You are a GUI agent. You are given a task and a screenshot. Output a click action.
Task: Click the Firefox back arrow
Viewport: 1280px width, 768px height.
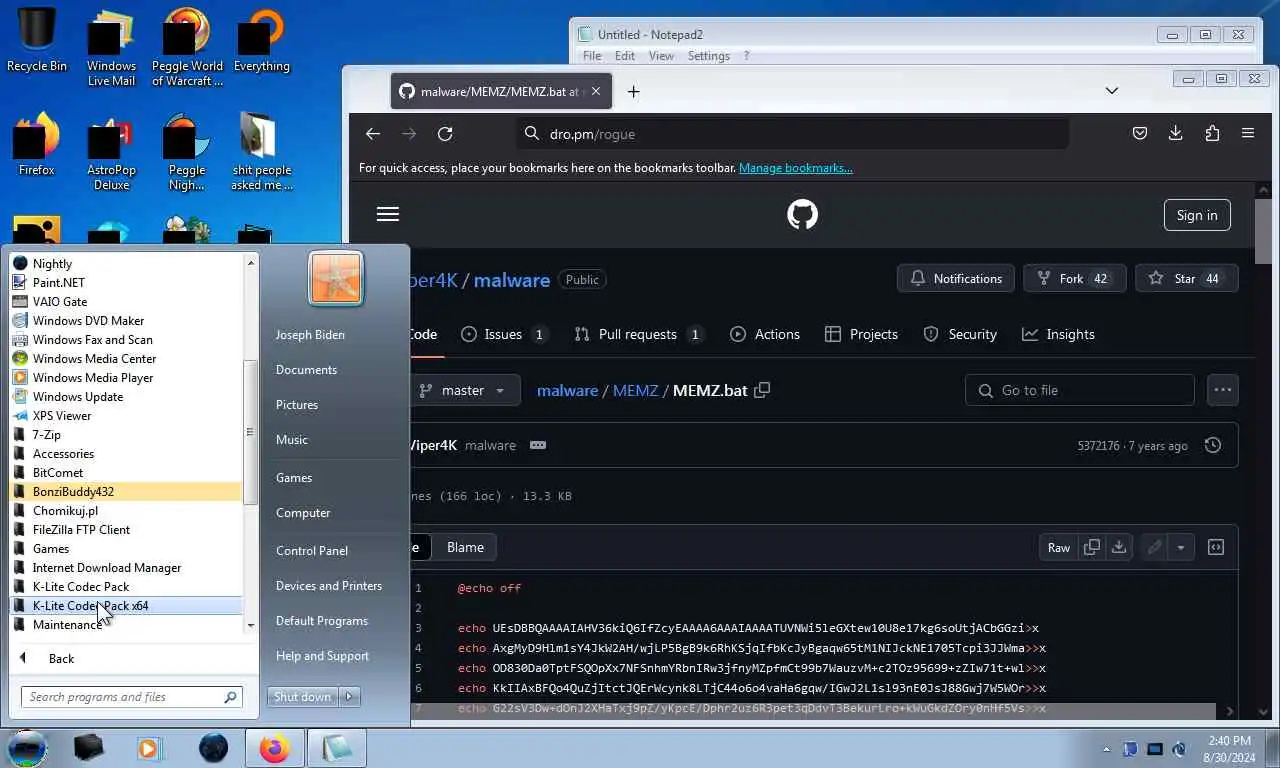coord(373,133)
